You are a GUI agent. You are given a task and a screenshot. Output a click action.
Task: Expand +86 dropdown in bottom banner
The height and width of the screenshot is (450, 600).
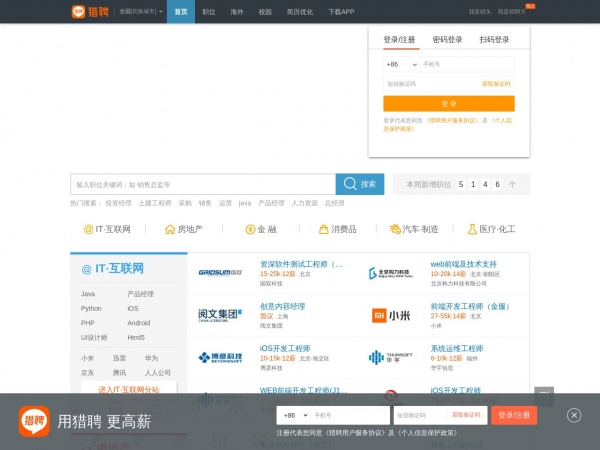[x=295, y=415]
